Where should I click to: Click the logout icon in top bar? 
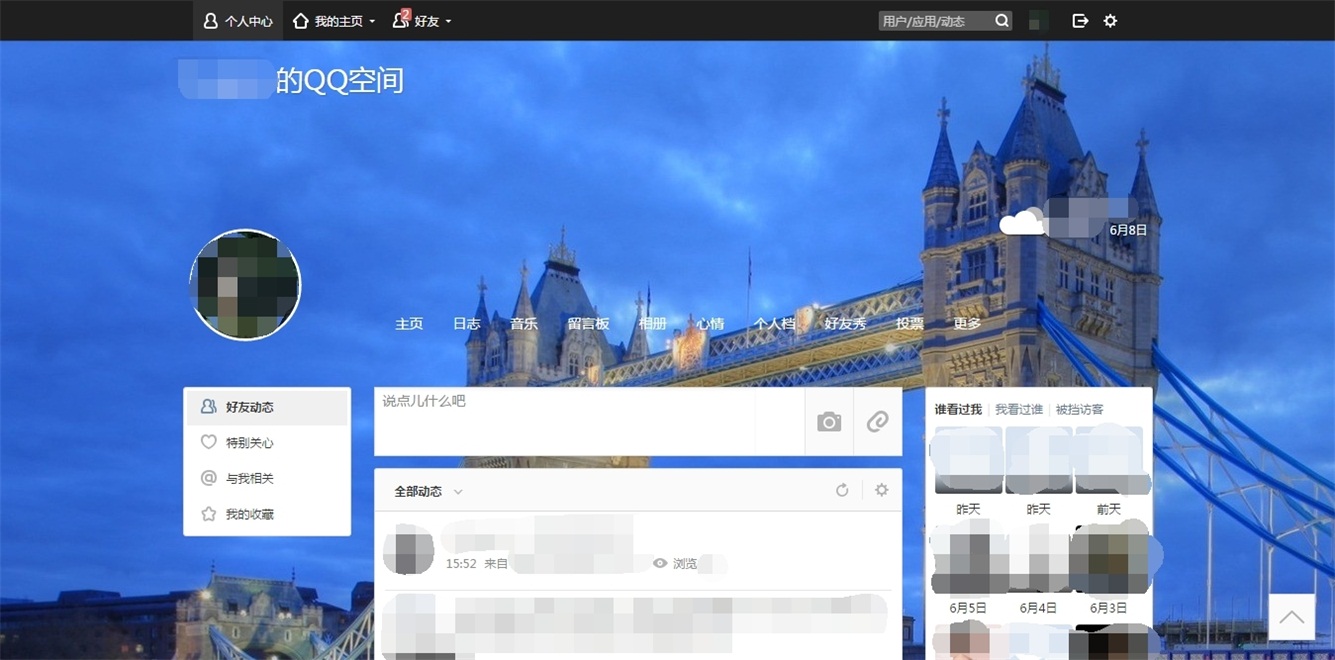click(x=1080, y=20)
